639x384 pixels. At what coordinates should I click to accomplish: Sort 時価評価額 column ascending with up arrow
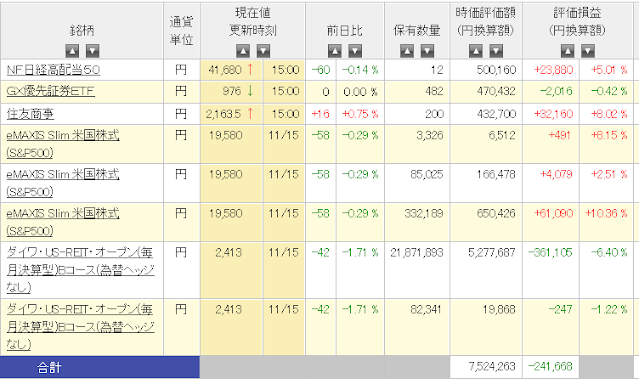click(476, 51)
